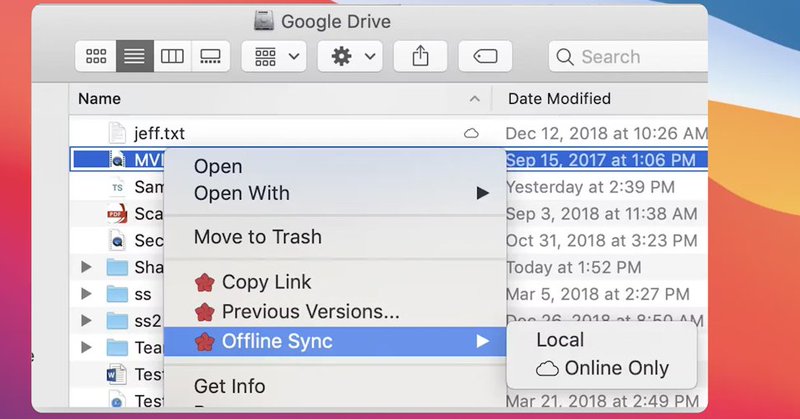Screen dimensions: 800x419
Task: Expand the Sha folder disclosure triangle
Action: pos(87,267)
